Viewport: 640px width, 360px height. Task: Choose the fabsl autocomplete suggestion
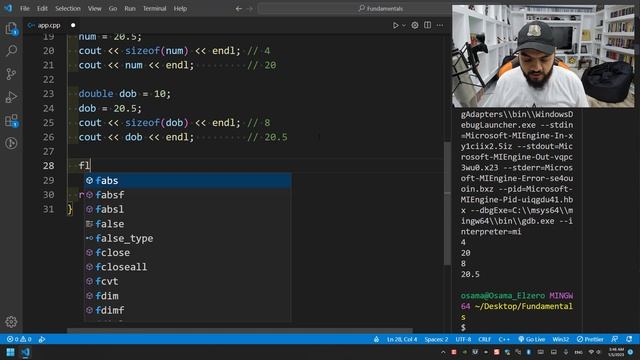pyautogui.click(x=188, y=209)
